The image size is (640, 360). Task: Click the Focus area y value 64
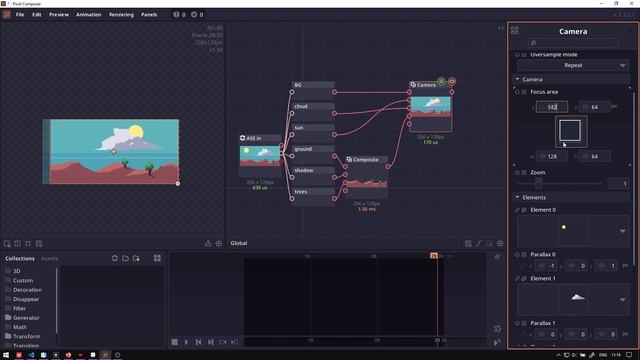pyautogui.click(x=595, y=107)
